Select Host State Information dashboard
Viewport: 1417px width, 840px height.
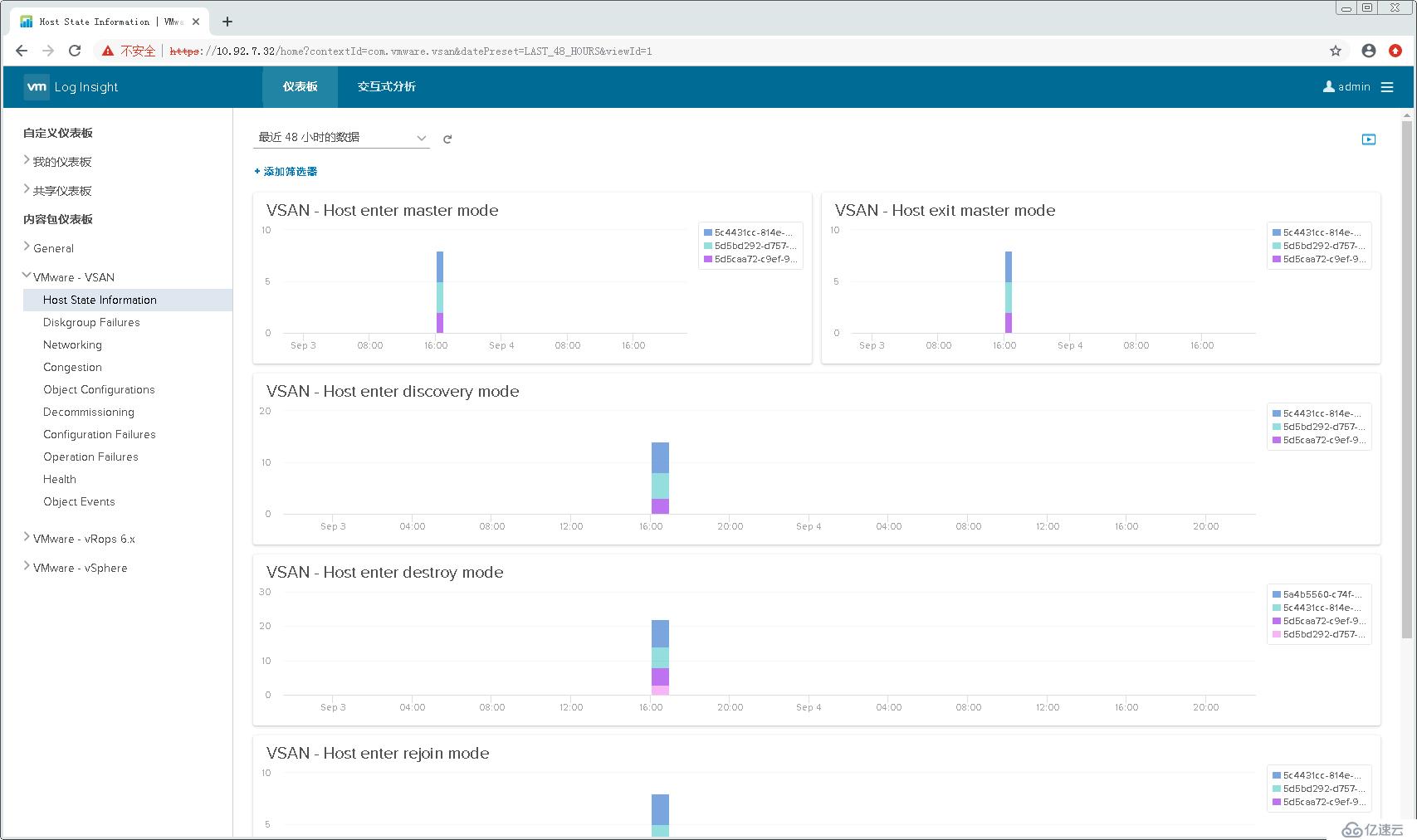[128, 300]
